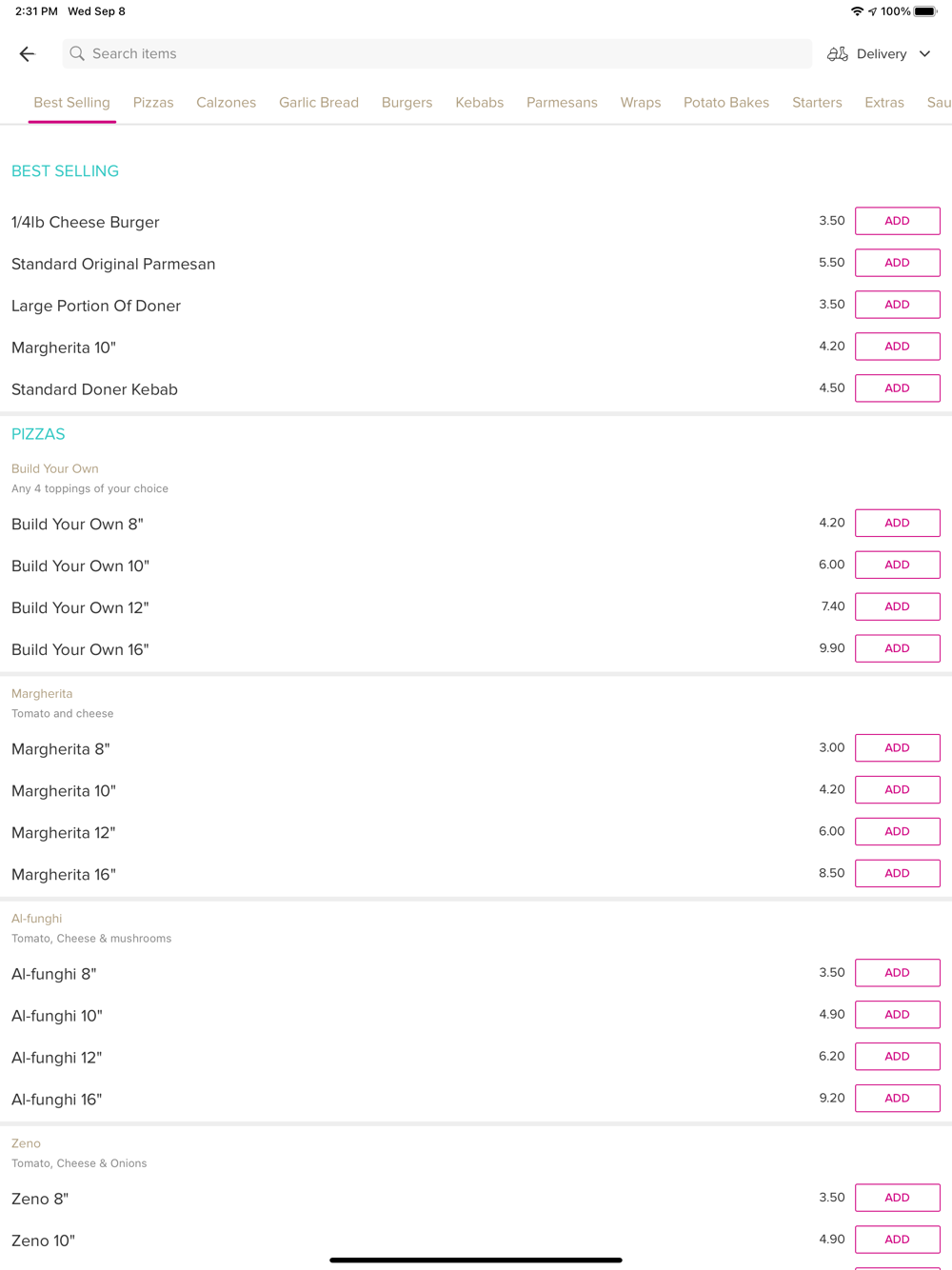Focus the Search items field
This screenshot has height=1270, width=952.
tap(437, 54)
